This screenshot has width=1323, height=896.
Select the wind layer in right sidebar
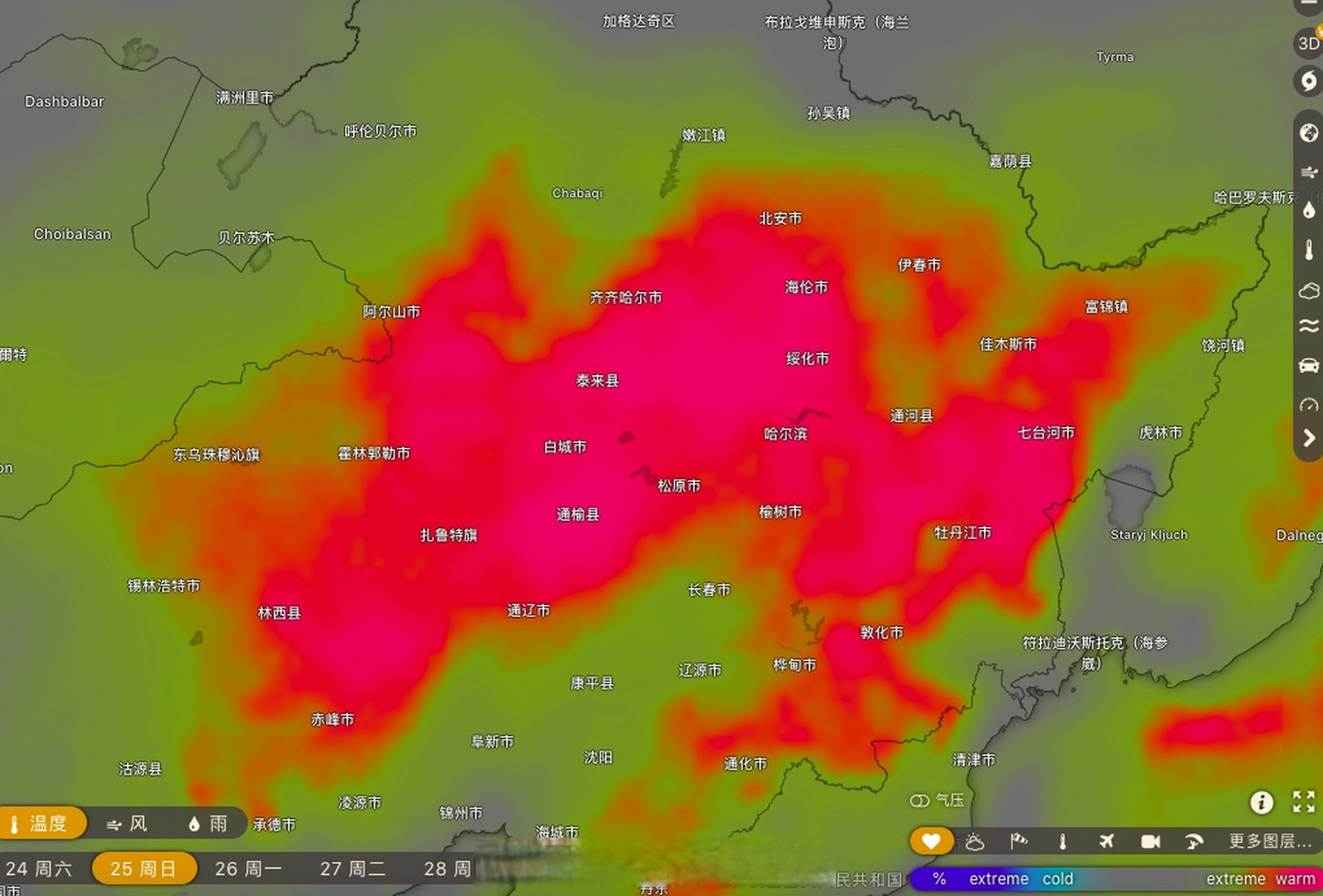(x=1308, y=172)
